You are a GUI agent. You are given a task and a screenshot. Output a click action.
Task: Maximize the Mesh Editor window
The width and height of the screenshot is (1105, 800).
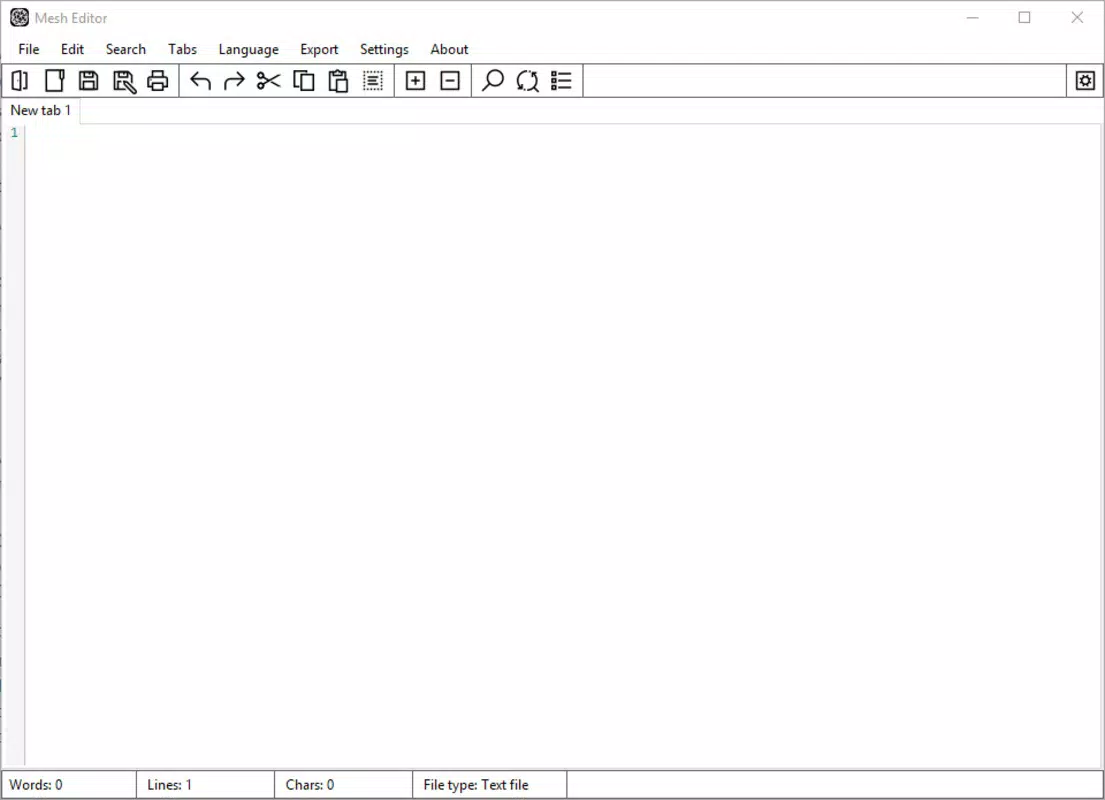point(1025,18)
